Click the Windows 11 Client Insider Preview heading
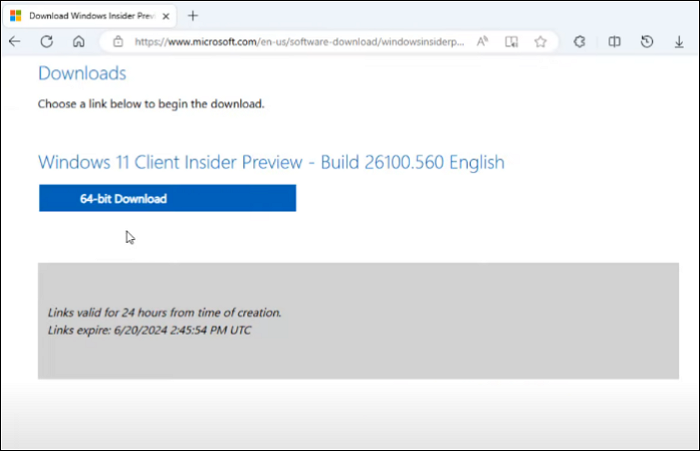This screenshot has height=451, width=700. tap(270, 162)
